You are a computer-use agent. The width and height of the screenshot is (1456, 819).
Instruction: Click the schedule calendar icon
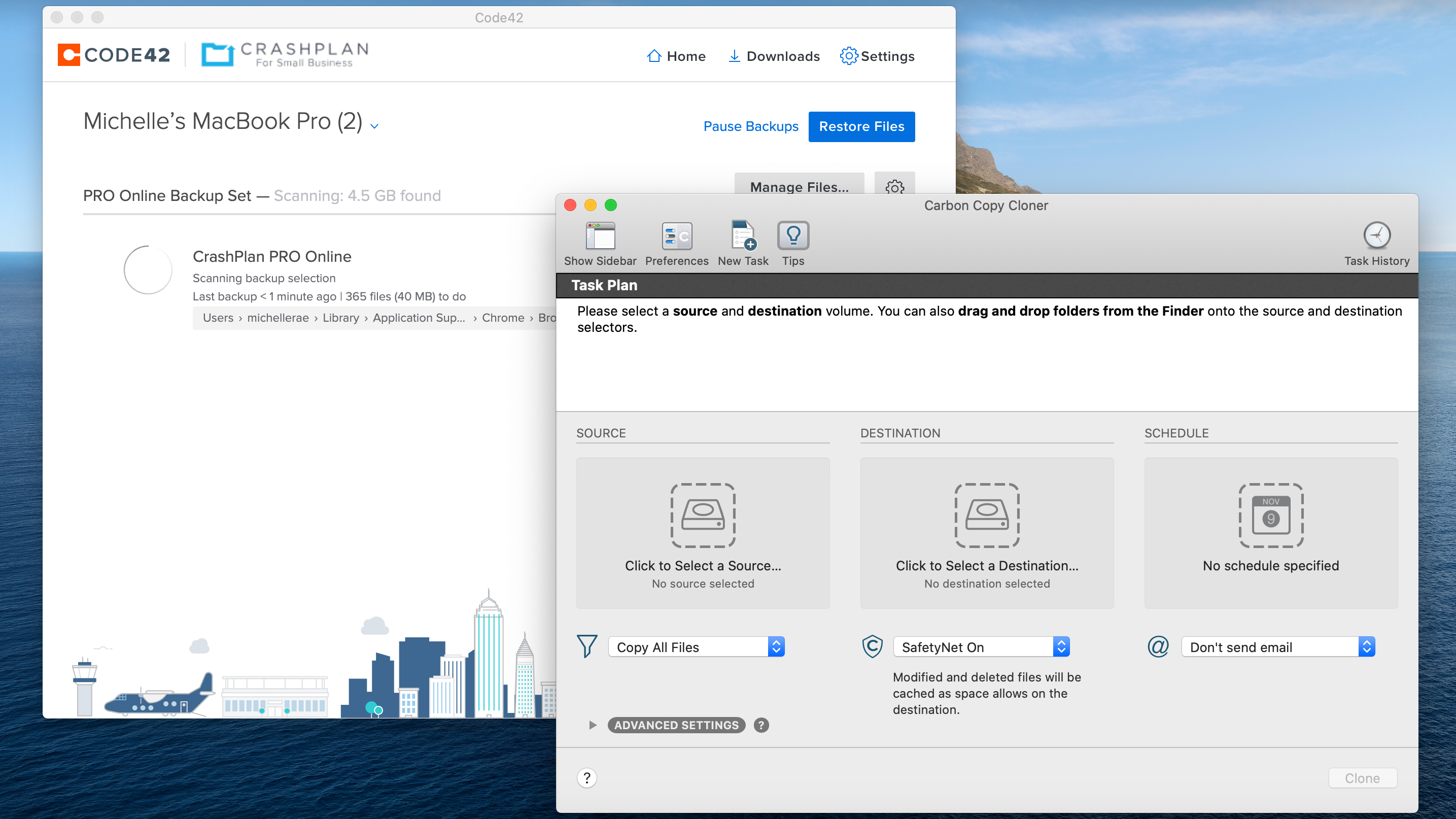pos(1271,515)
